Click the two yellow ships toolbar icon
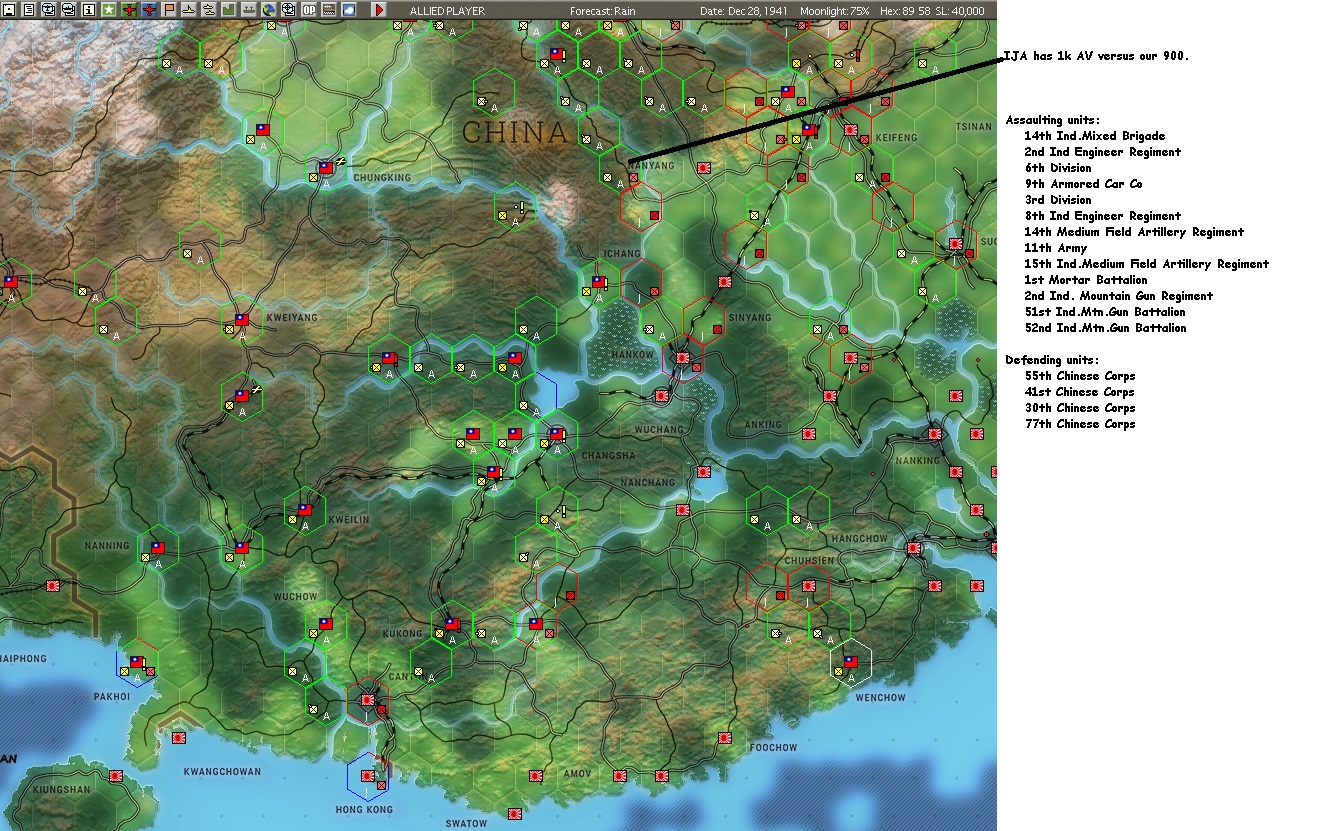The height and width of the screenshot is (831, 1339). point(209,9)
